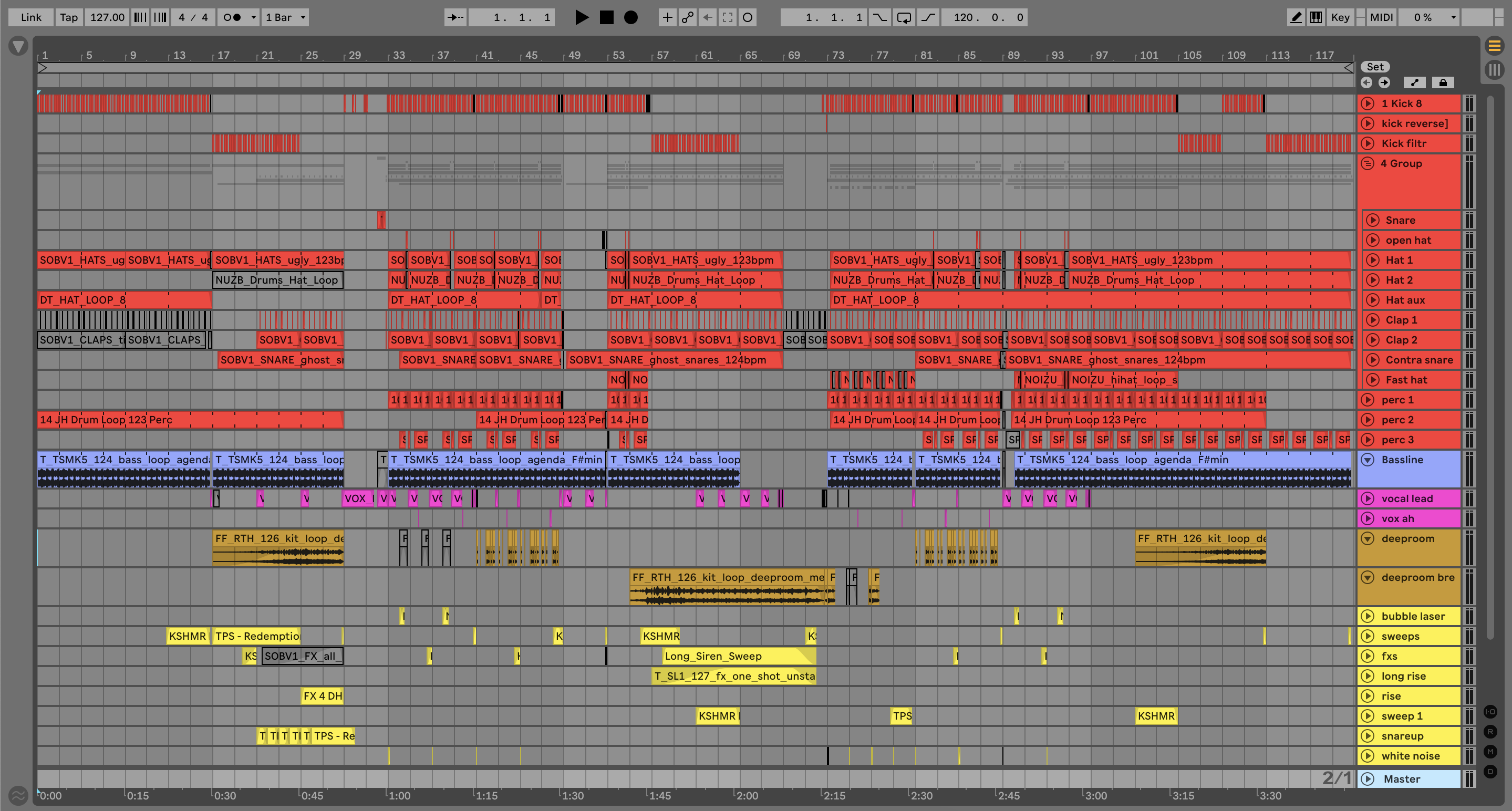This screenshot has height=811, width=1512.
Task: Click the Arrangement Record circle button
Action: click(x=631, y=17)
